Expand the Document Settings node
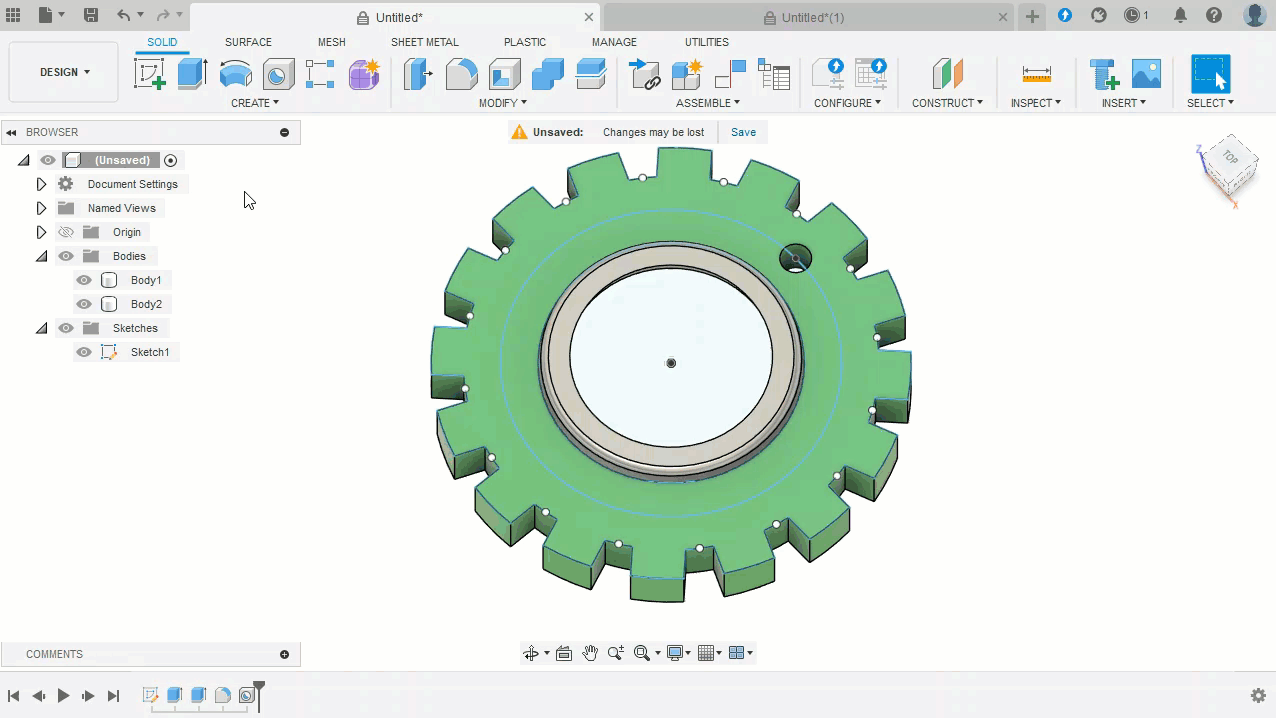This screenshot has height=718, width=1276. (41, 184)
